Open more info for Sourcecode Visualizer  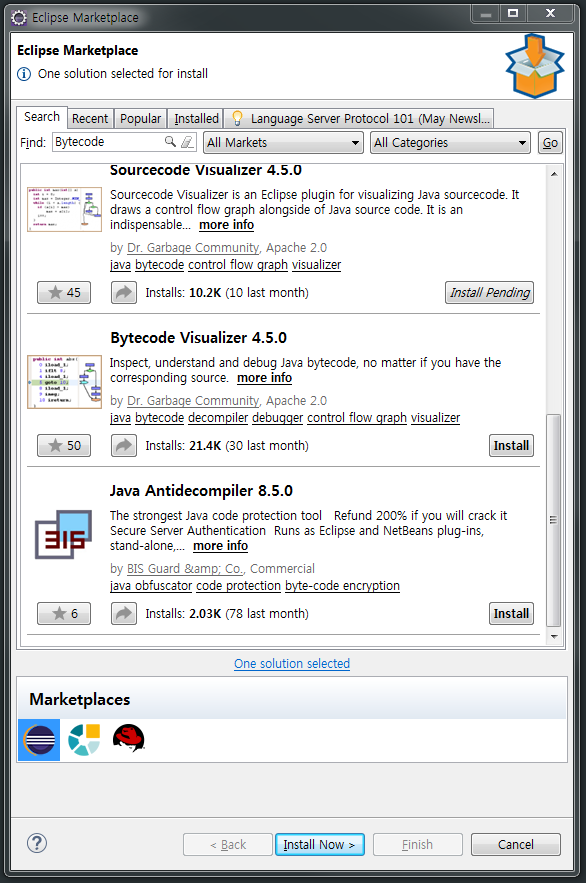pos(226,225)
